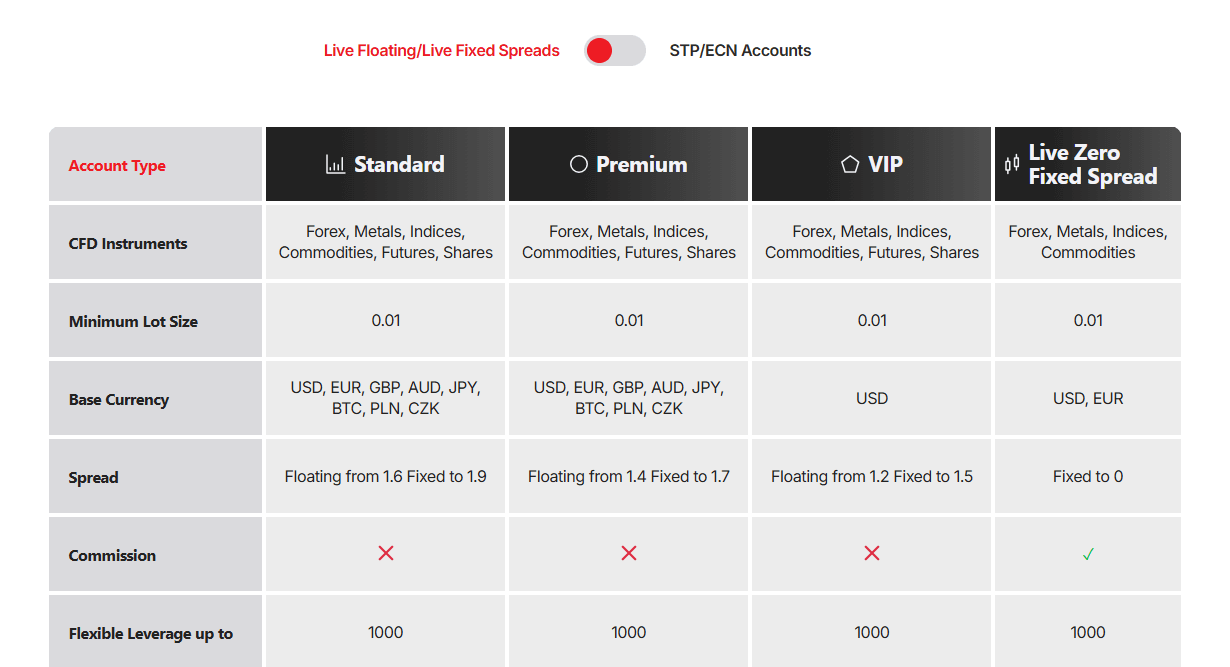Click the Flexible Leverage up to row label

coord(151,633)
